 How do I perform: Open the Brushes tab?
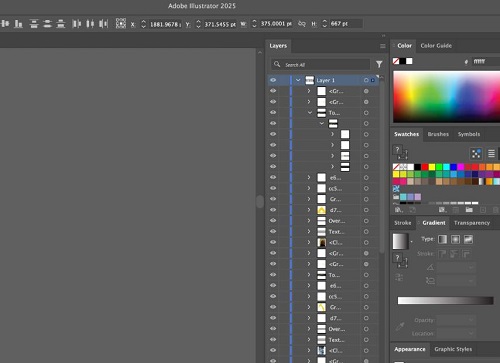[438, 134]
